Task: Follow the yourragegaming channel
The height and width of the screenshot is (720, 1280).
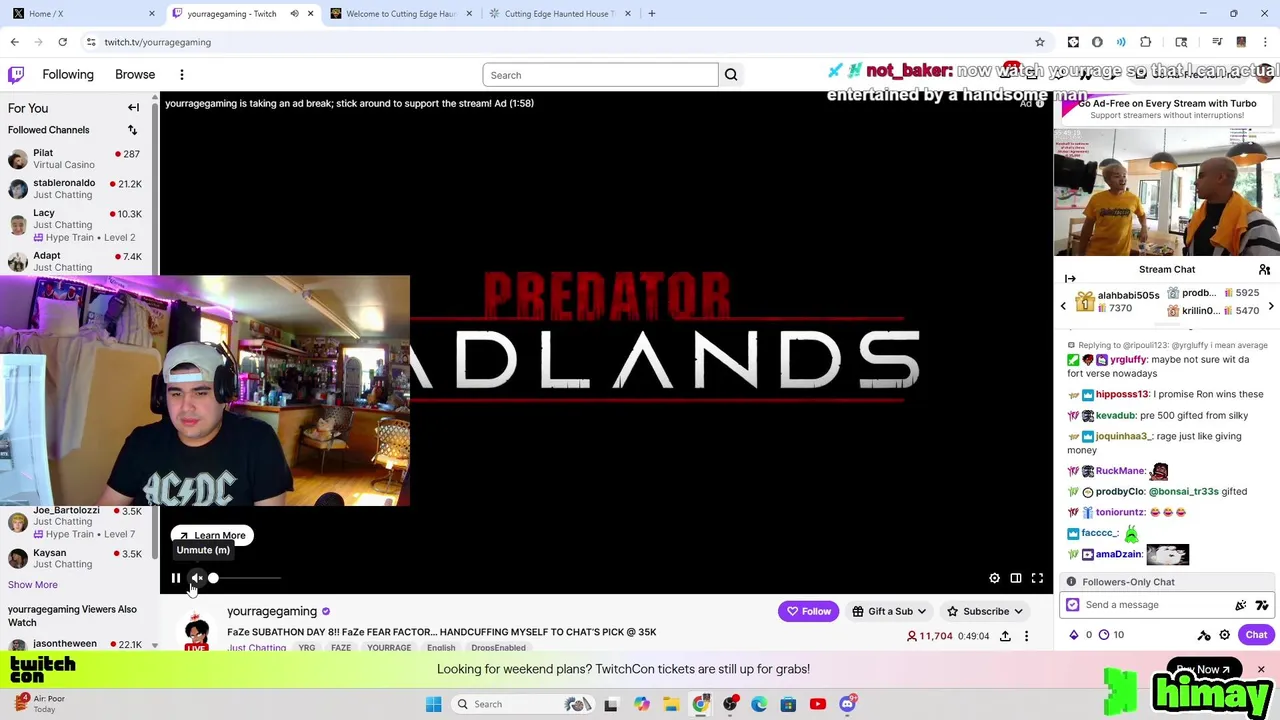Action: pos(809,611)
